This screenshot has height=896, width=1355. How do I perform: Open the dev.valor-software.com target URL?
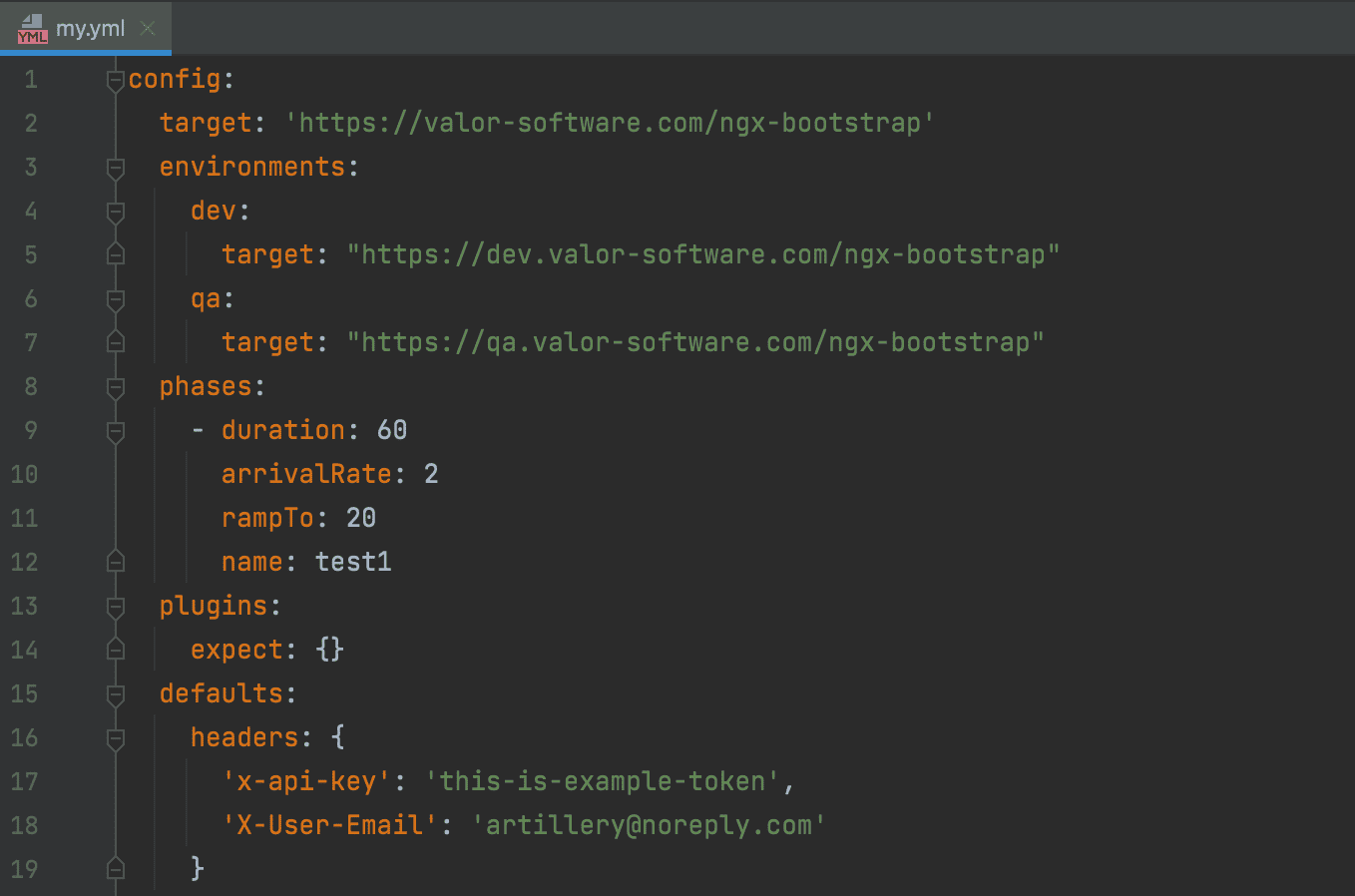[x=702, y=254]
